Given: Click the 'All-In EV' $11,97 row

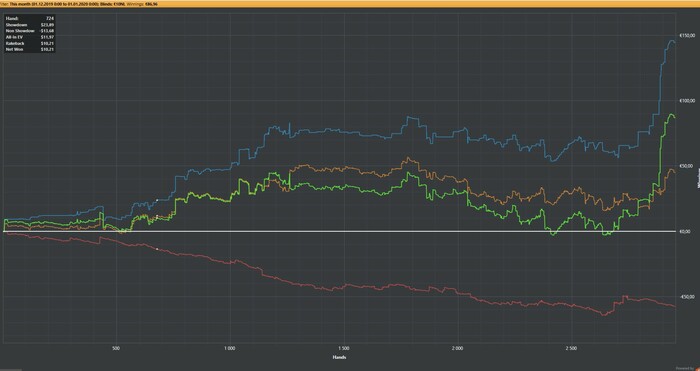Looking at the screenshot, I should click(x=29, y=37).
